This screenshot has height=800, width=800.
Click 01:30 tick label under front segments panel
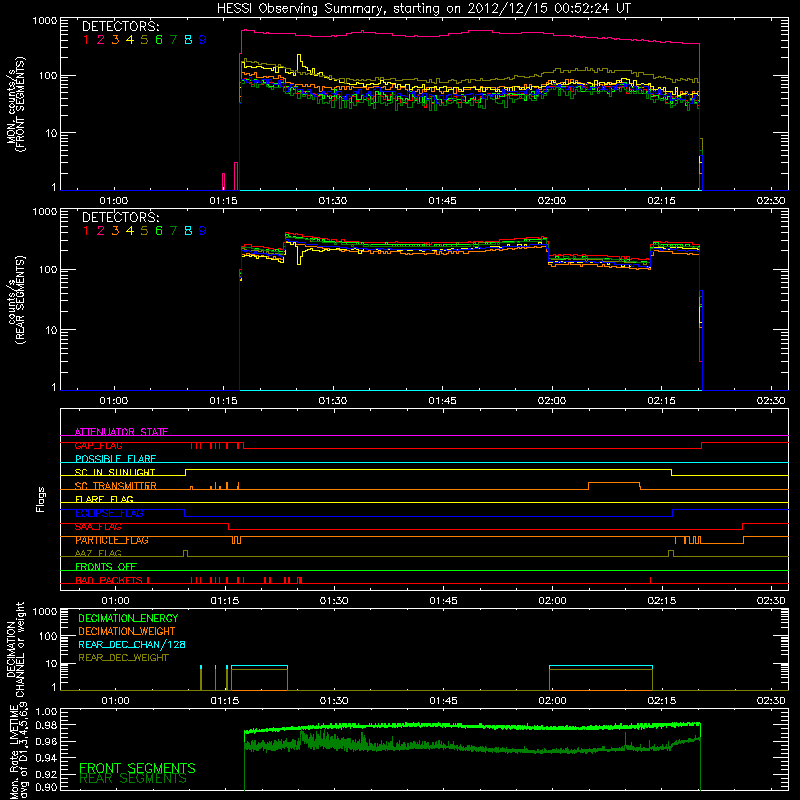coord(333,201)
